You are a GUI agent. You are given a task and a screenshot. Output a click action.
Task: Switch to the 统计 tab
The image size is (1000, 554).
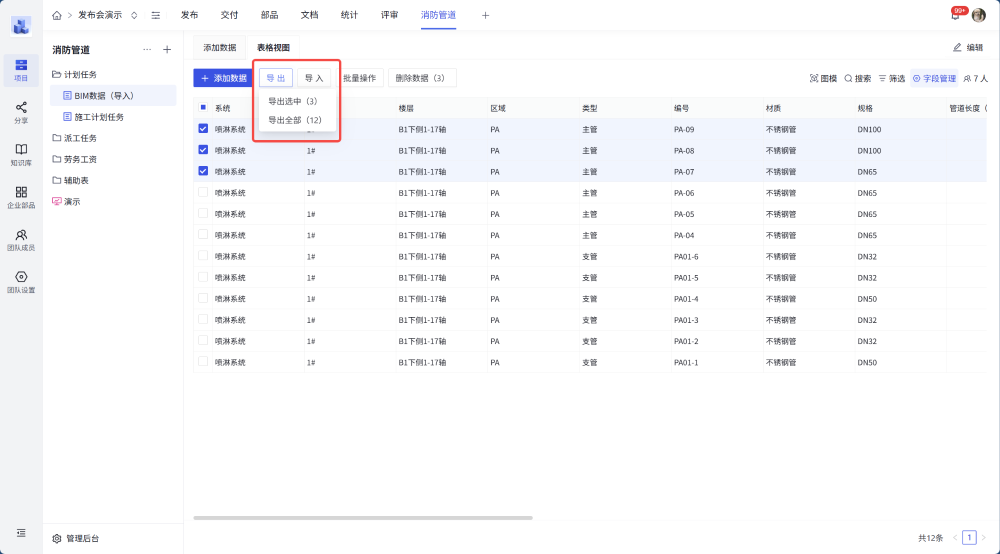pyautogui.click(x=349, y=15)
